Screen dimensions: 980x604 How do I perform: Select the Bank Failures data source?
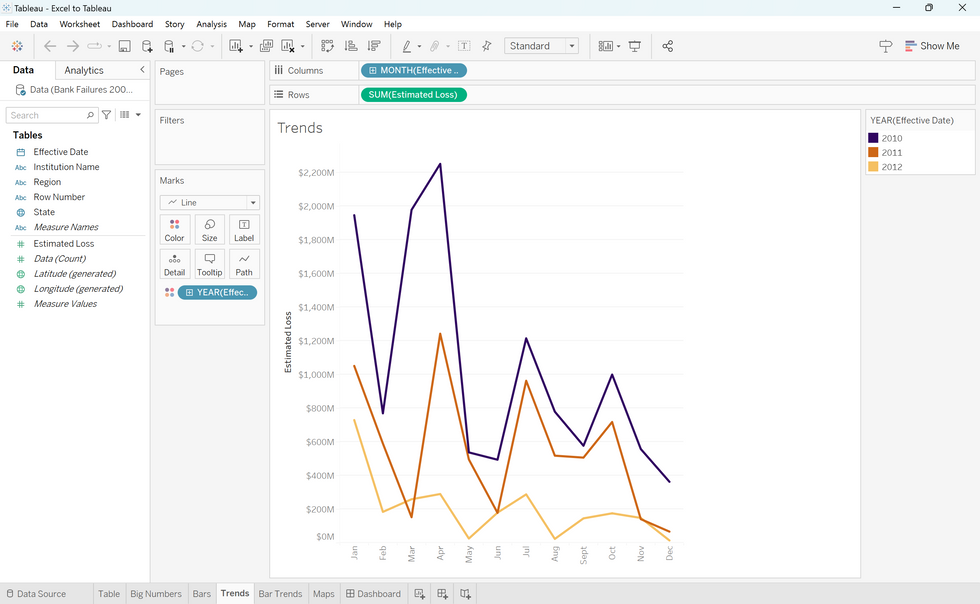tap(74, 89)
